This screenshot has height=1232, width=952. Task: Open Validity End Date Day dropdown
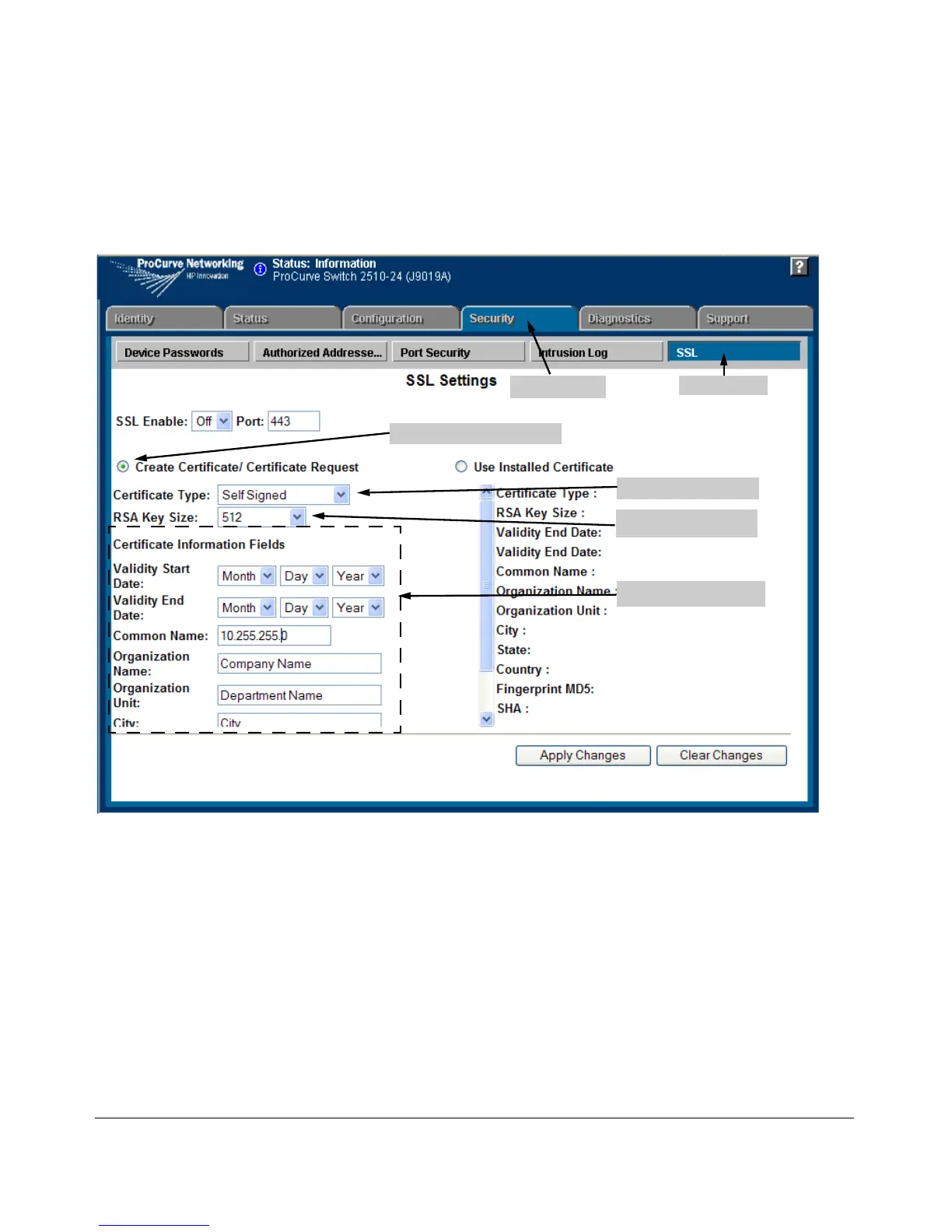[304, 607]
